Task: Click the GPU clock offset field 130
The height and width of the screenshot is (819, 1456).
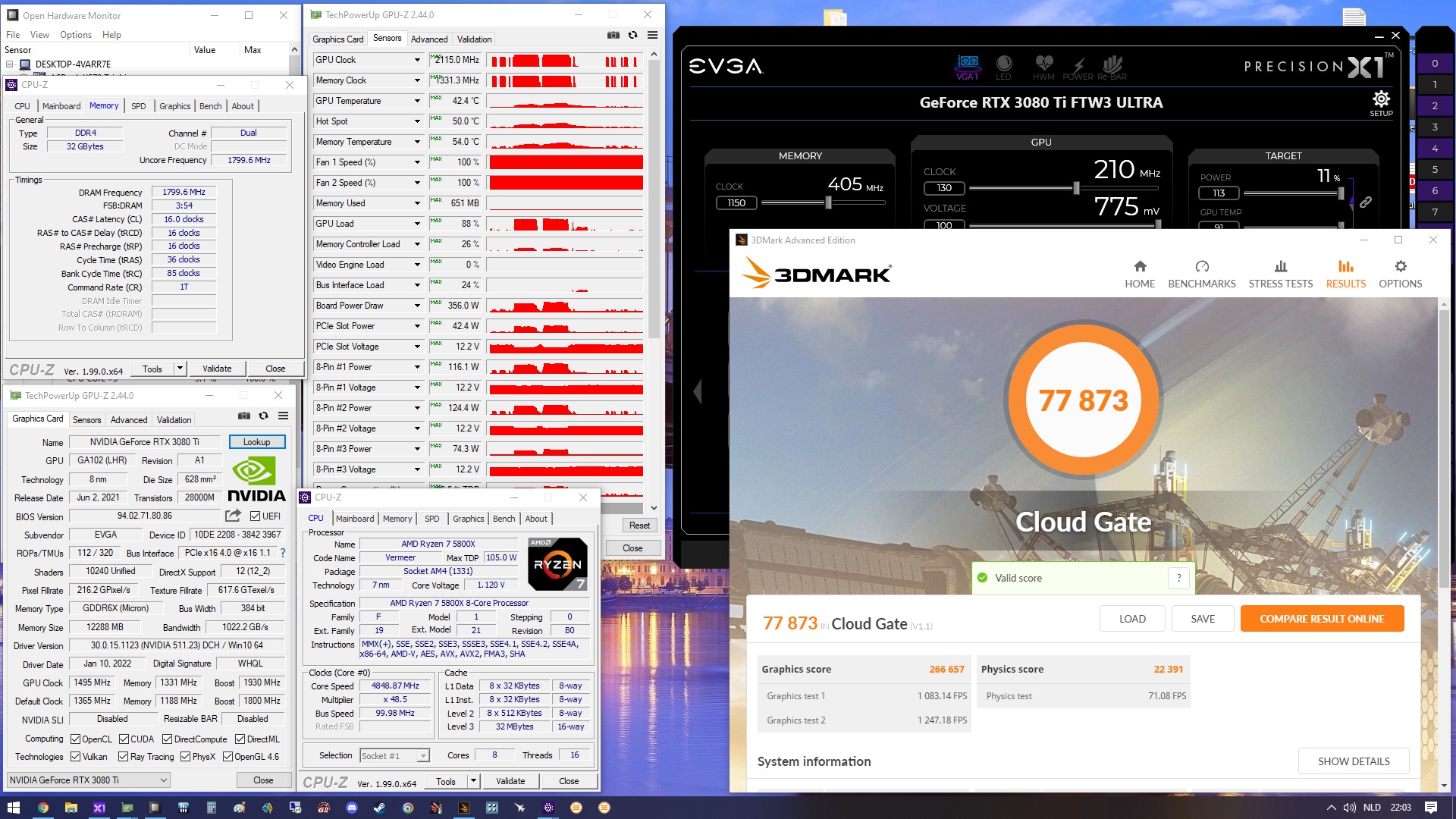Action: pyautogui.click(x=944, y=188)
